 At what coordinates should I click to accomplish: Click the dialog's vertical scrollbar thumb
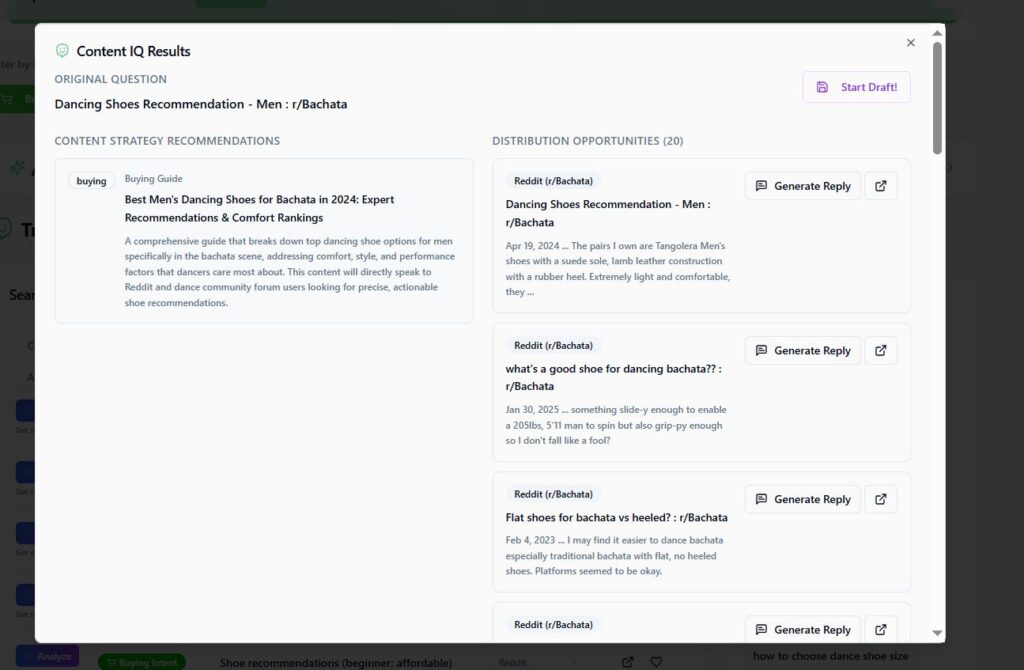[937, 98]
